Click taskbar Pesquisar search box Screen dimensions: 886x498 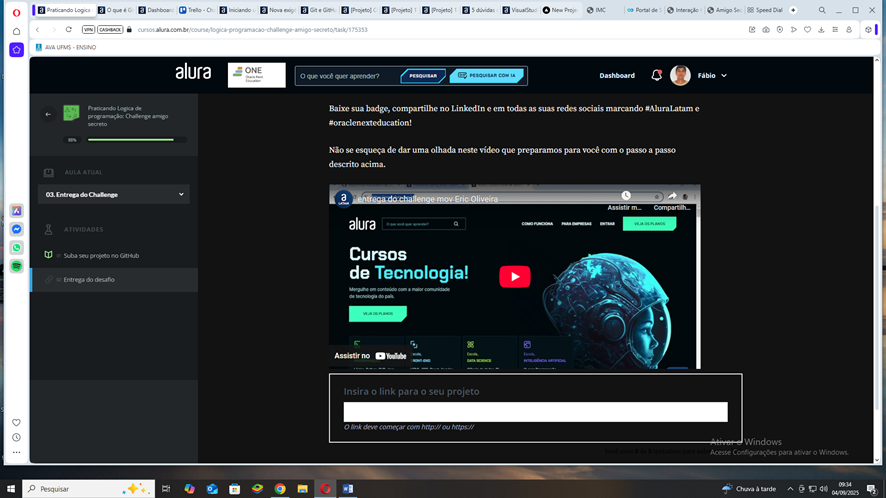coord(88,489)
